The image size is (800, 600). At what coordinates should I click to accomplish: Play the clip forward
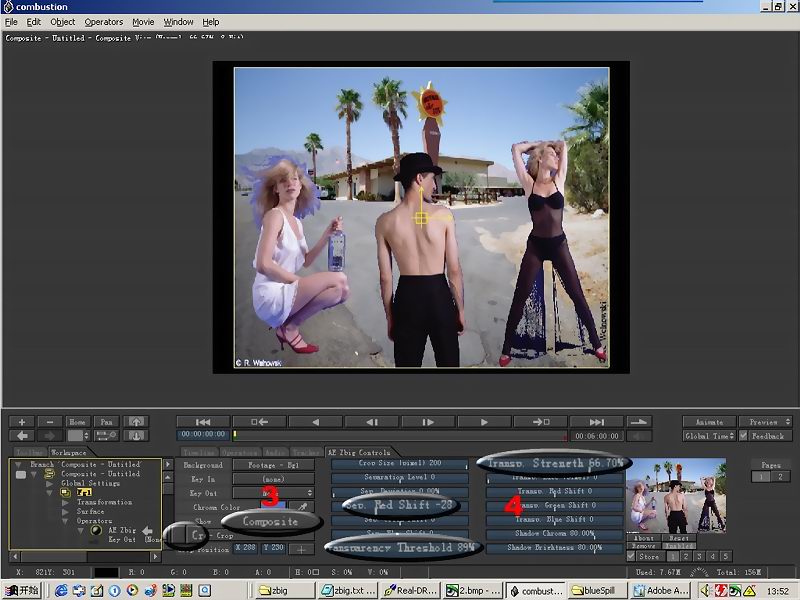click(484, 422)
